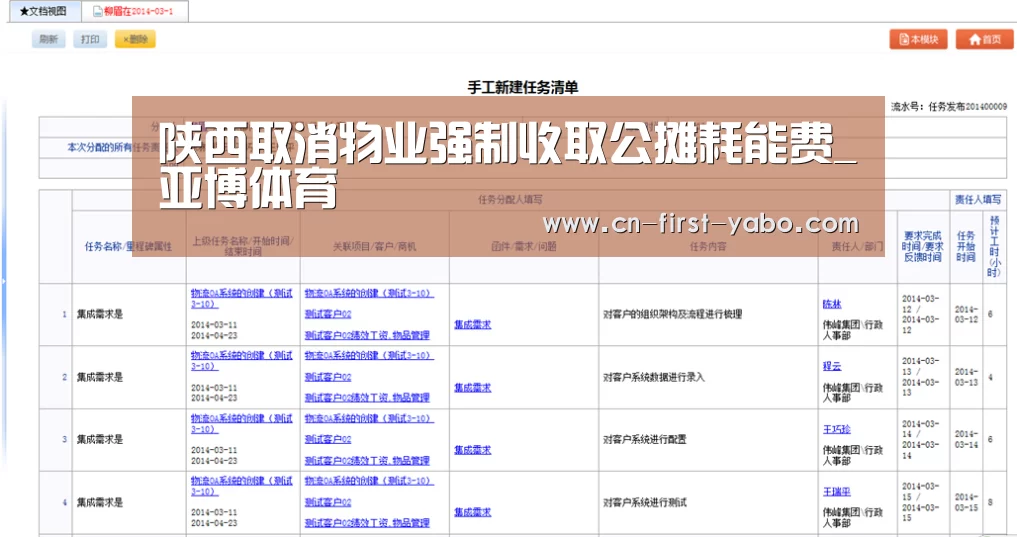
Task: Open row 3 测试客户02 customer link
Action: [x=328, y=439]
